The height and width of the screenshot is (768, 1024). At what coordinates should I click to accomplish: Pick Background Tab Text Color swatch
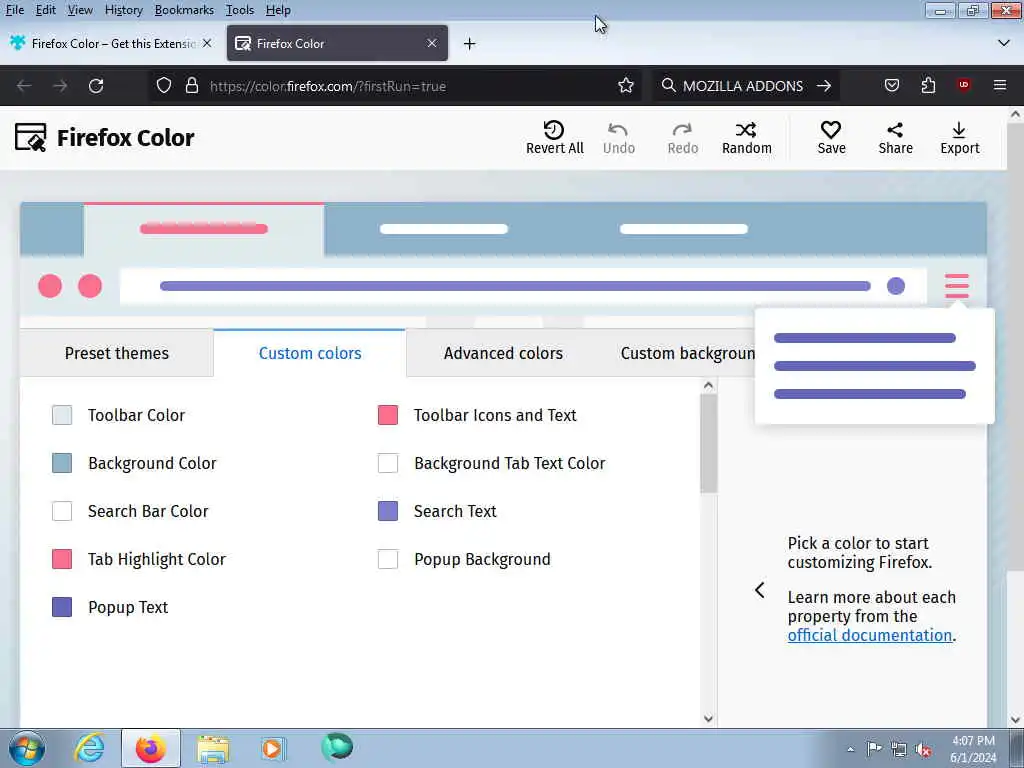pyautogui.click(x=388, y=463)
